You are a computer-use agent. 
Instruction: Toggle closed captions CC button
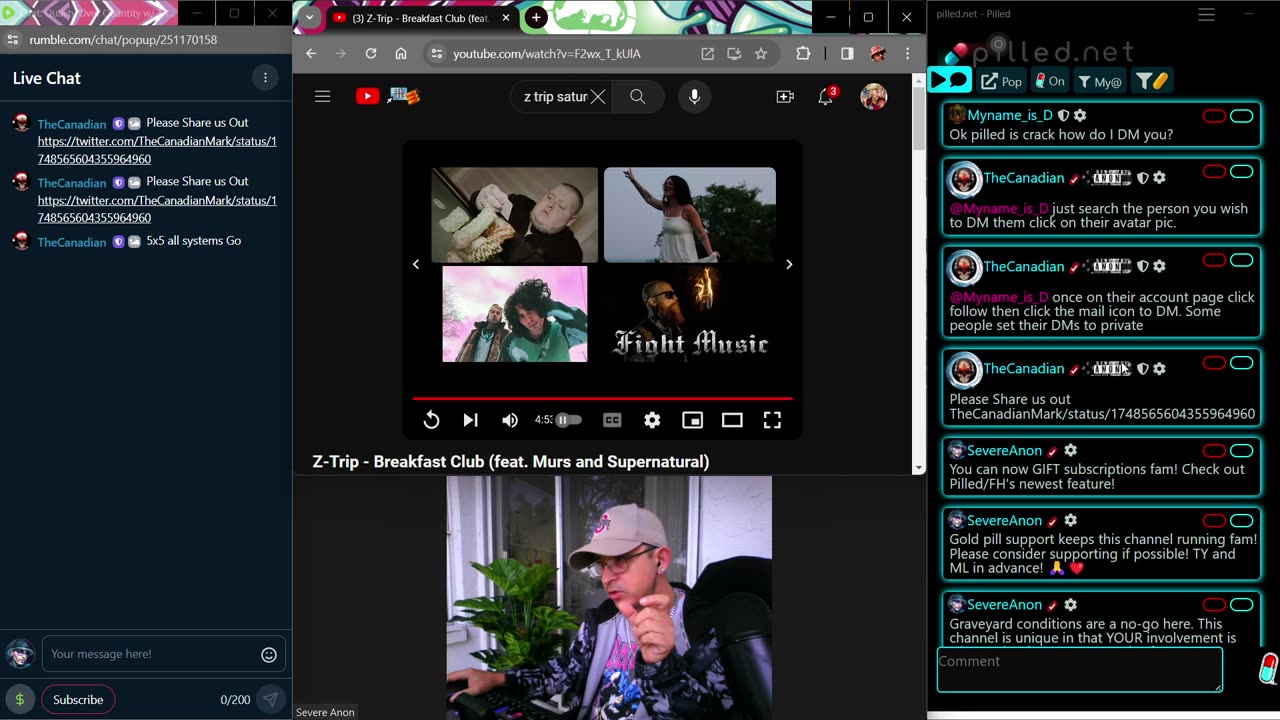(x=612, y=420)
